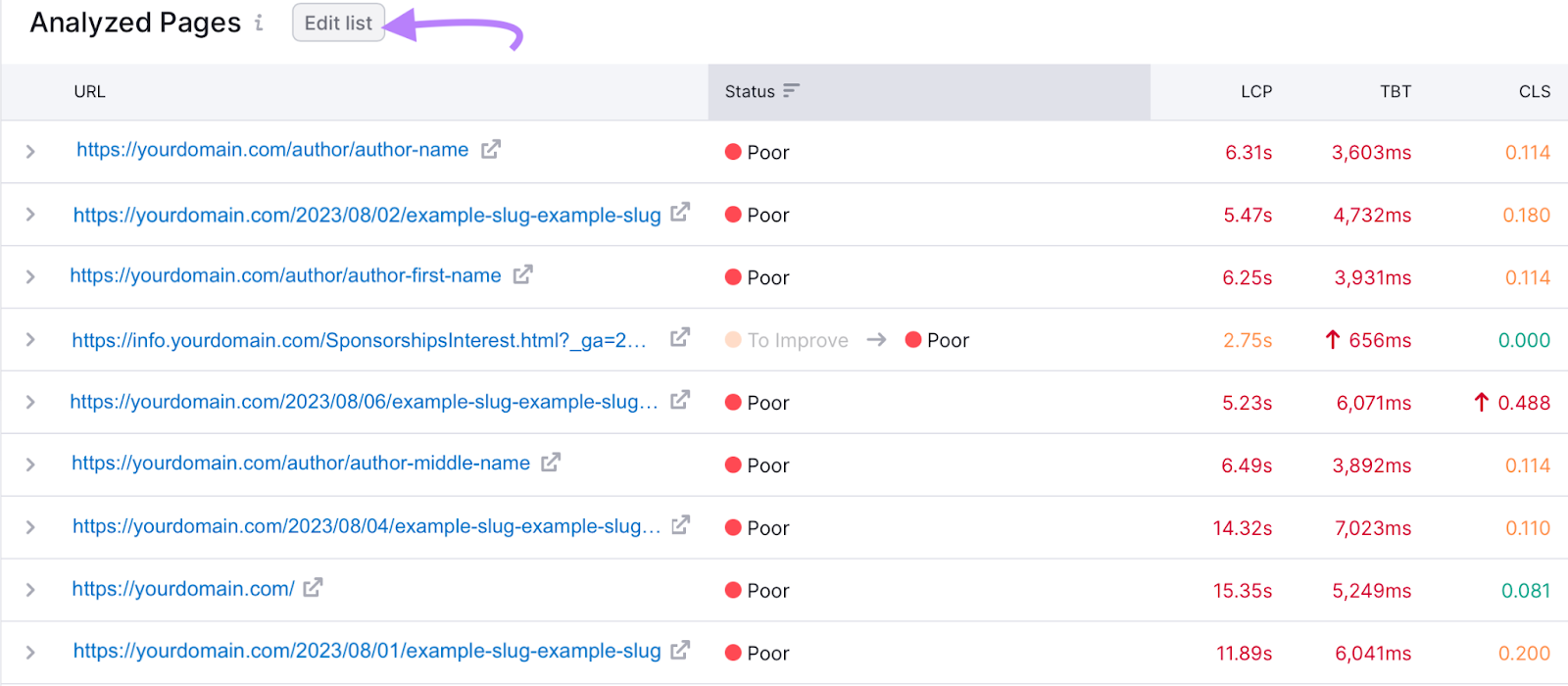Expand the SponsorshipsInterest row details
This screenshot has width=1568, height=686.
click(x=30, y=340)
